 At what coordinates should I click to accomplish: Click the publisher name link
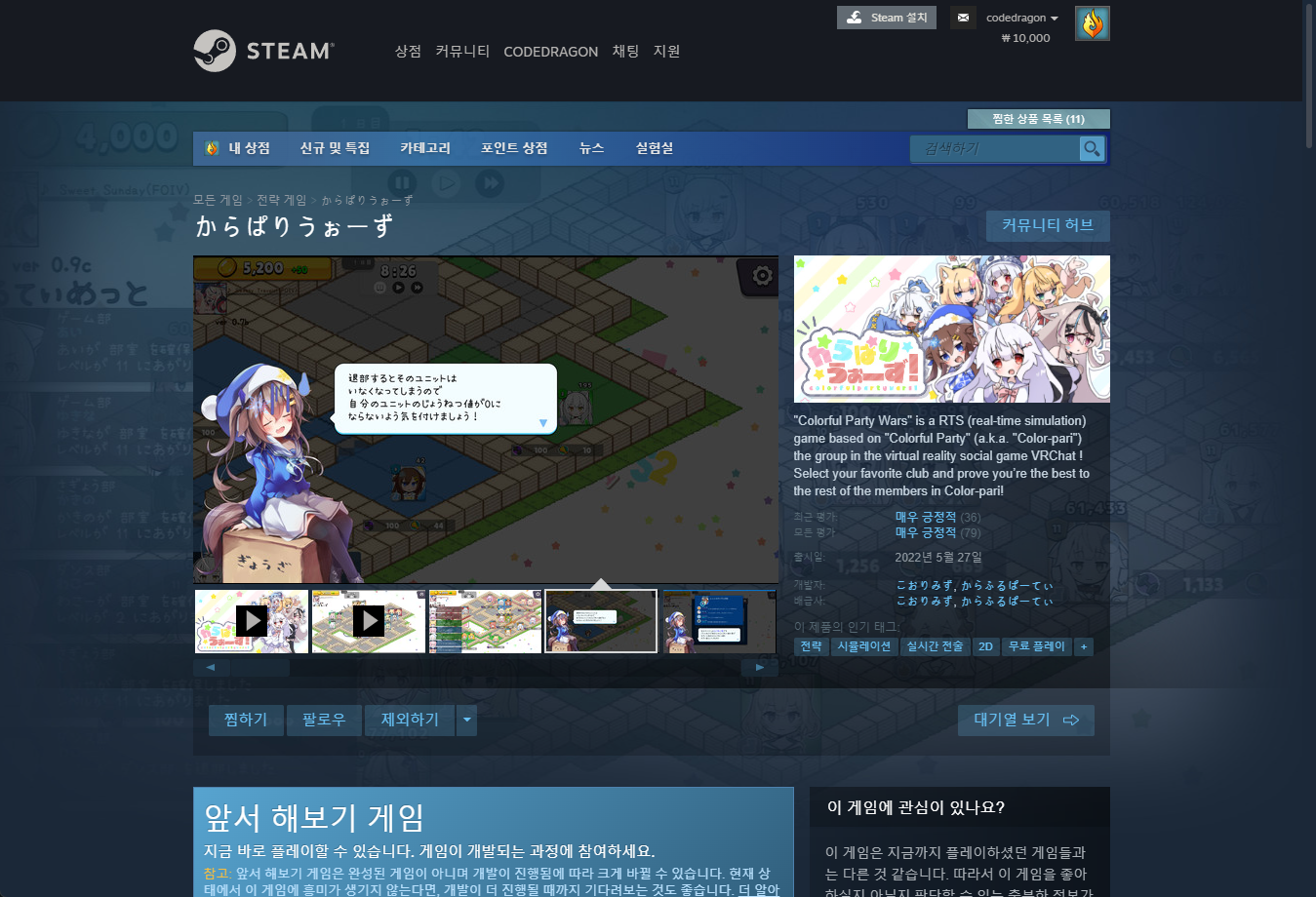975,602
